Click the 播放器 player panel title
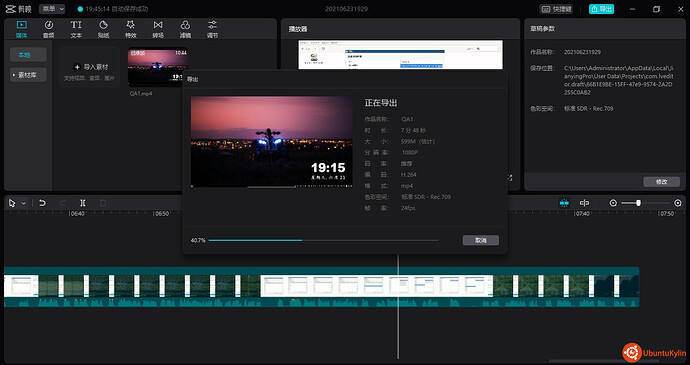Screen dimensions: 690x365 coord(298,29)
